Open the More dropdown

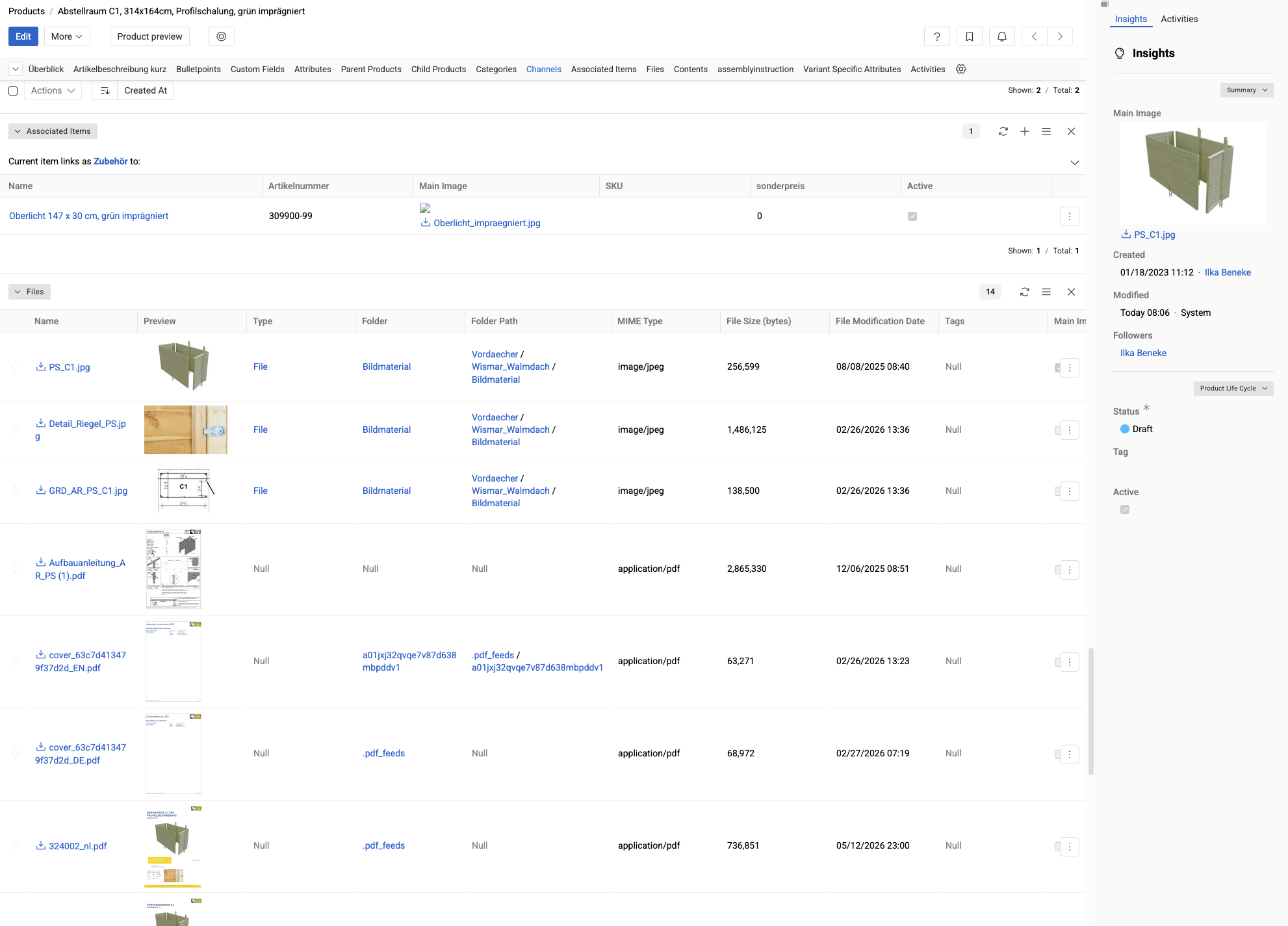(67, 36)
